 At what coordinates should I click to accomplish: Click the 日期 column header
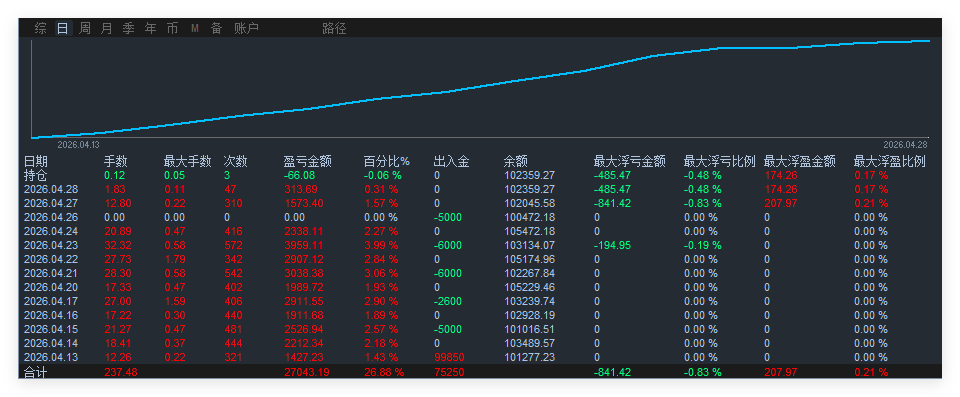[x=36, y=162]
